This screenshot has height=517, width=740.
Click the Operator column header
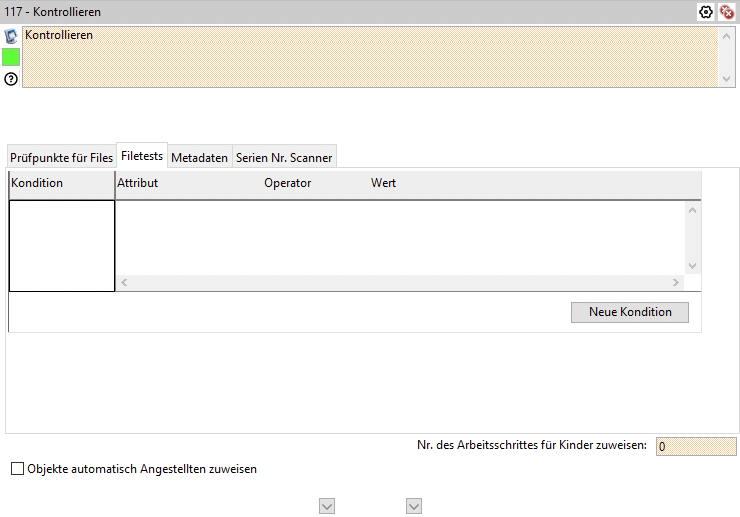point(287,183)
